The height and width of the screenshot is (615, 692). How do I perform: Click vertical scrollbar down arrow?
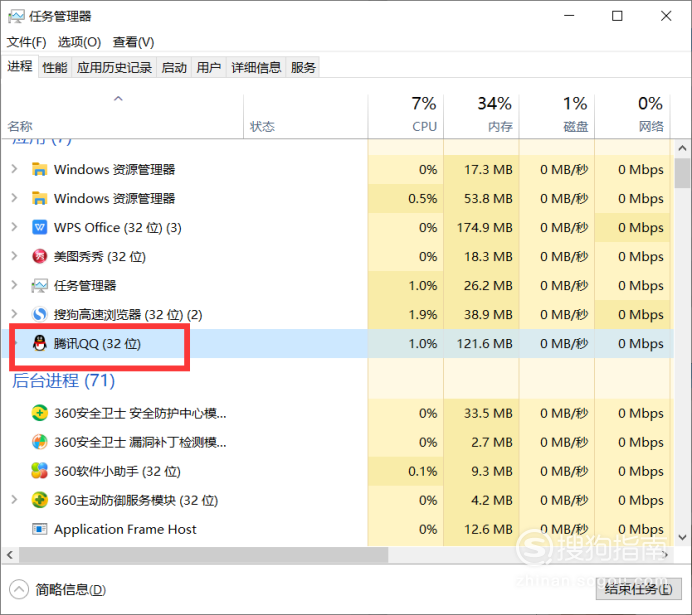682,537
